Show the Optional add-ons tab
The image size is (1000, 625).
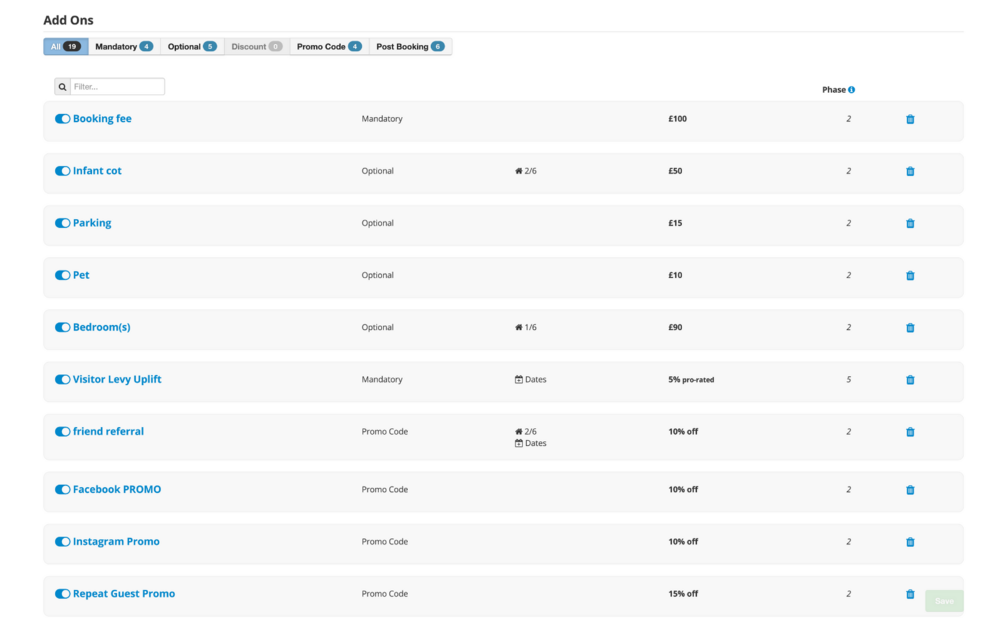coord(191,47)
